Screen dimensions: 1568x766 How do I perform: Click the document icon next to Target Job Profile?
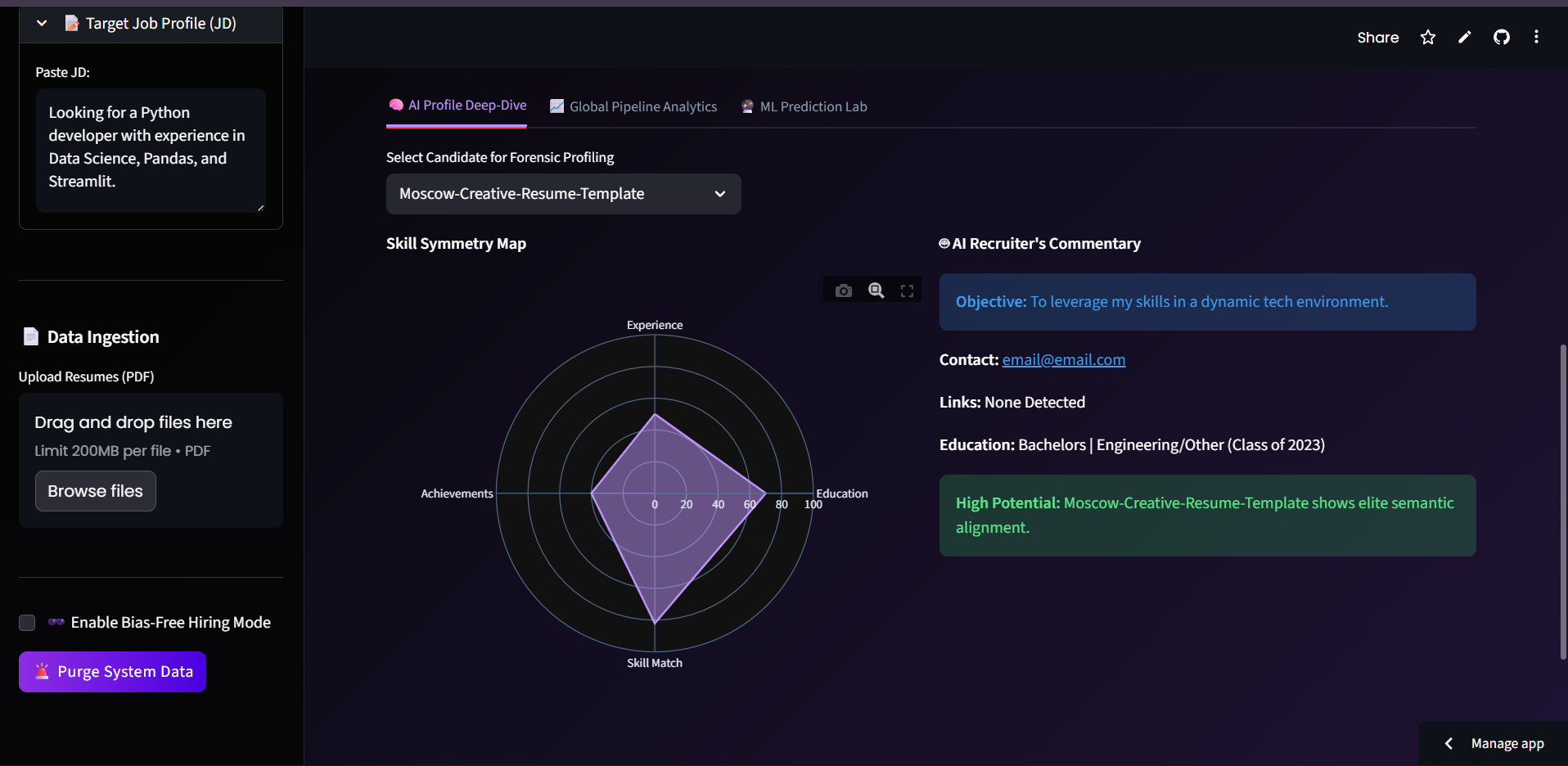[72, 23]
